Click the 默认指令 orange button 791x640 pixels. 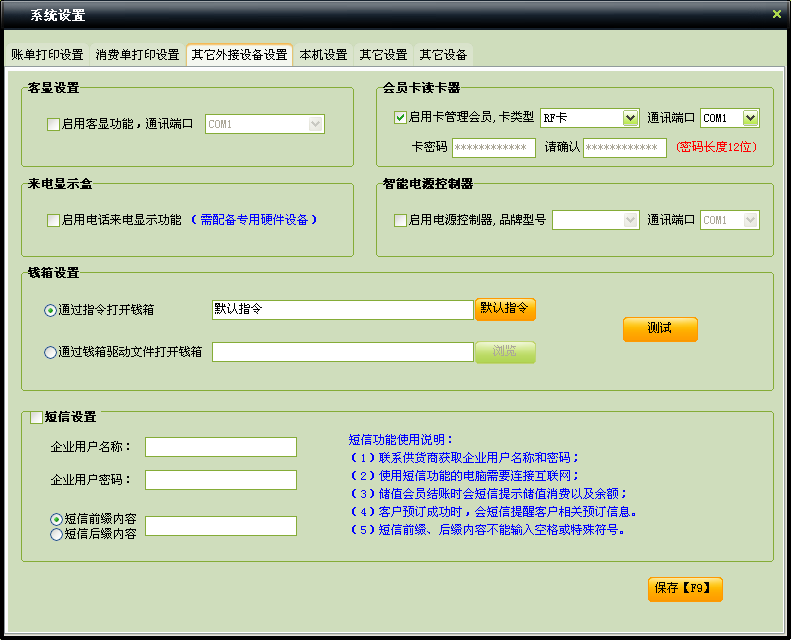505,309
